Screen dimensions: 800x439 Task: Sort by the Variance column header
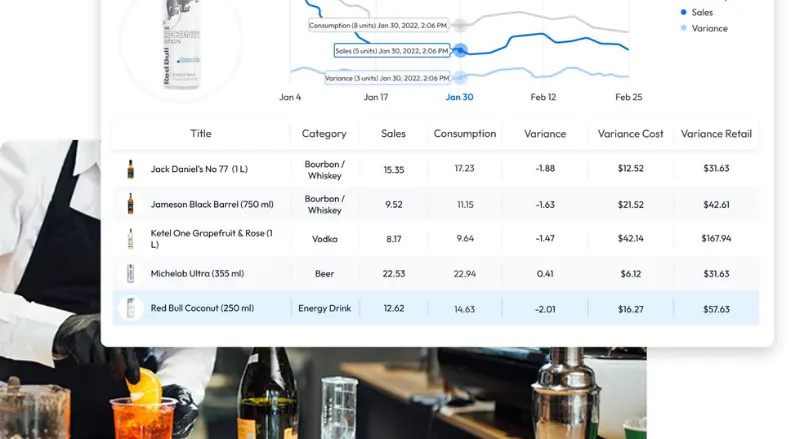545,134
